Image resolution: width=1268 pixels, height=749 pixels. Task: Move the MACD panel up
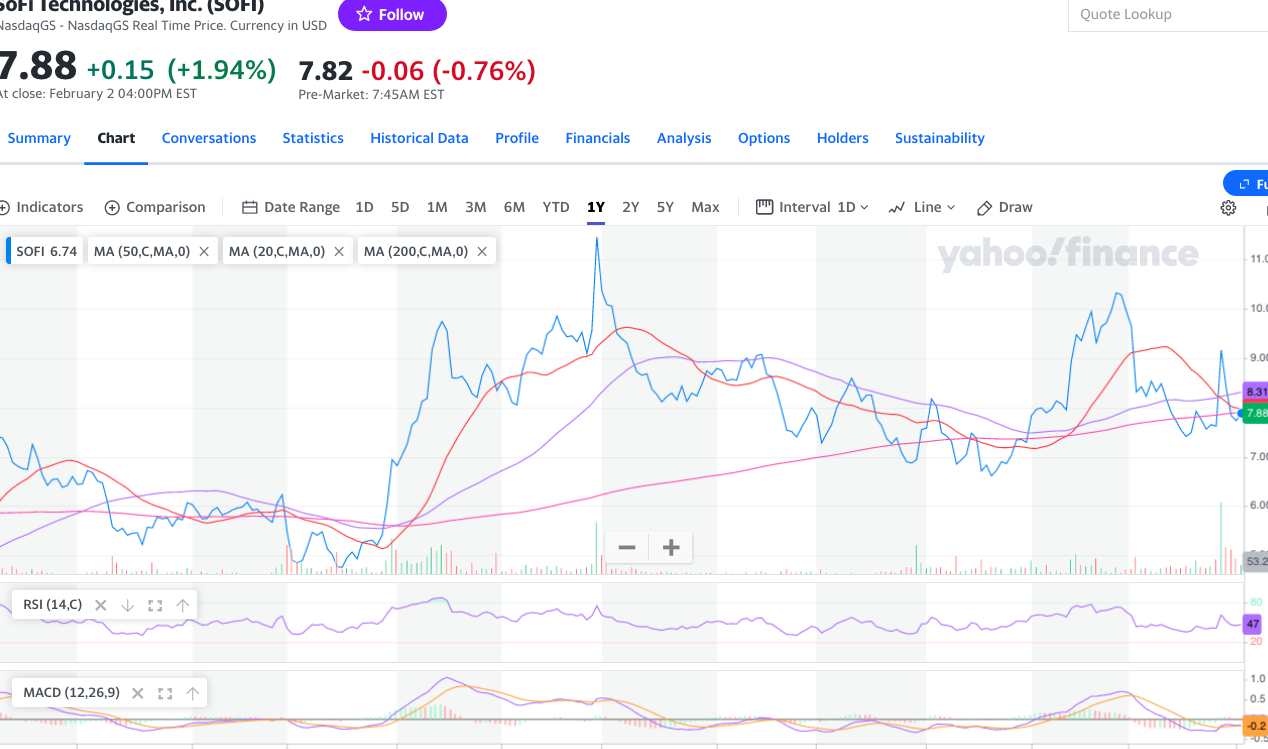(x=193, y=693)
